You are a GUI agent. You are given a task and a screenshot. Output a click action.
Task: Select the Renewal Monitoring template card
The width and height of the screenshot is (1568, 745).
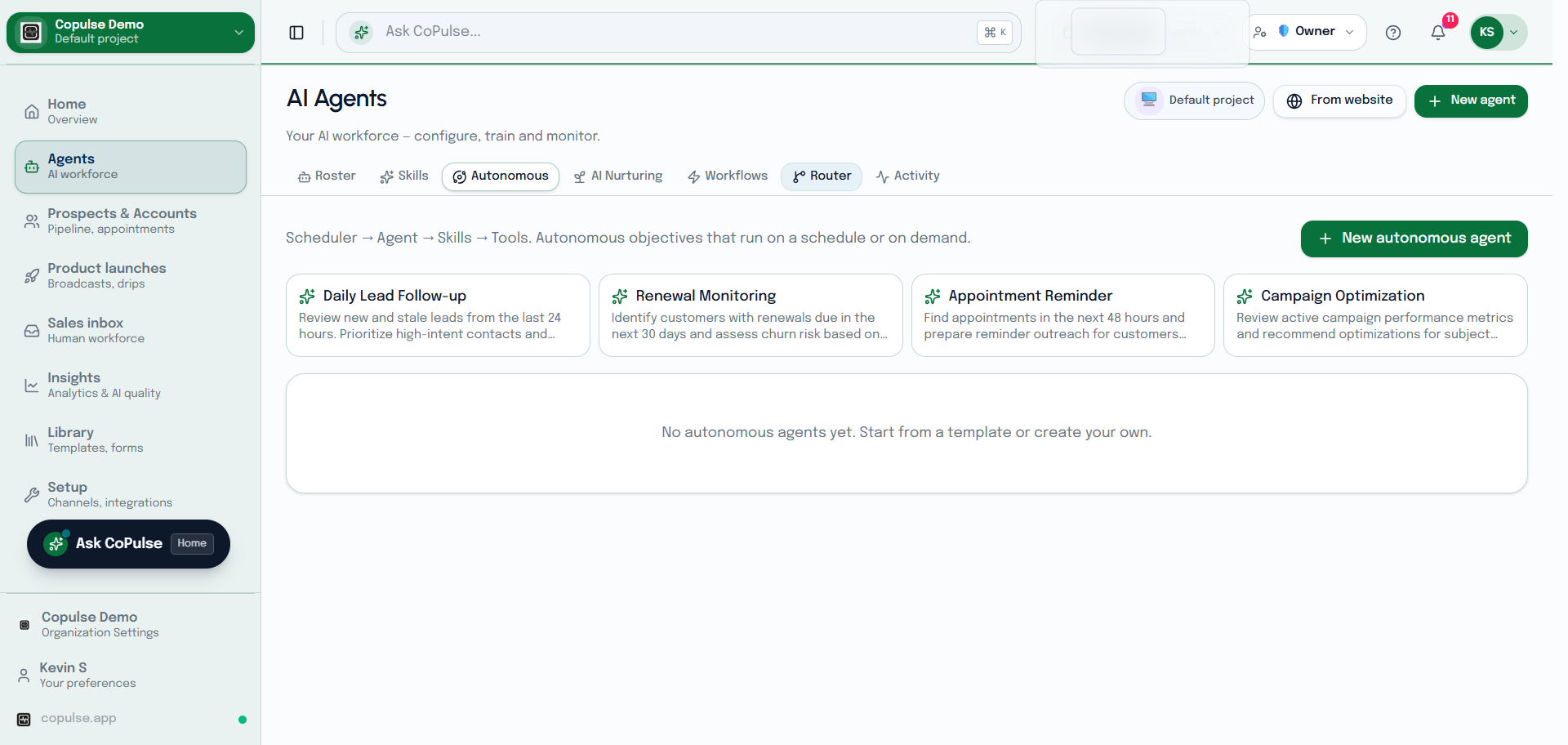751,315
